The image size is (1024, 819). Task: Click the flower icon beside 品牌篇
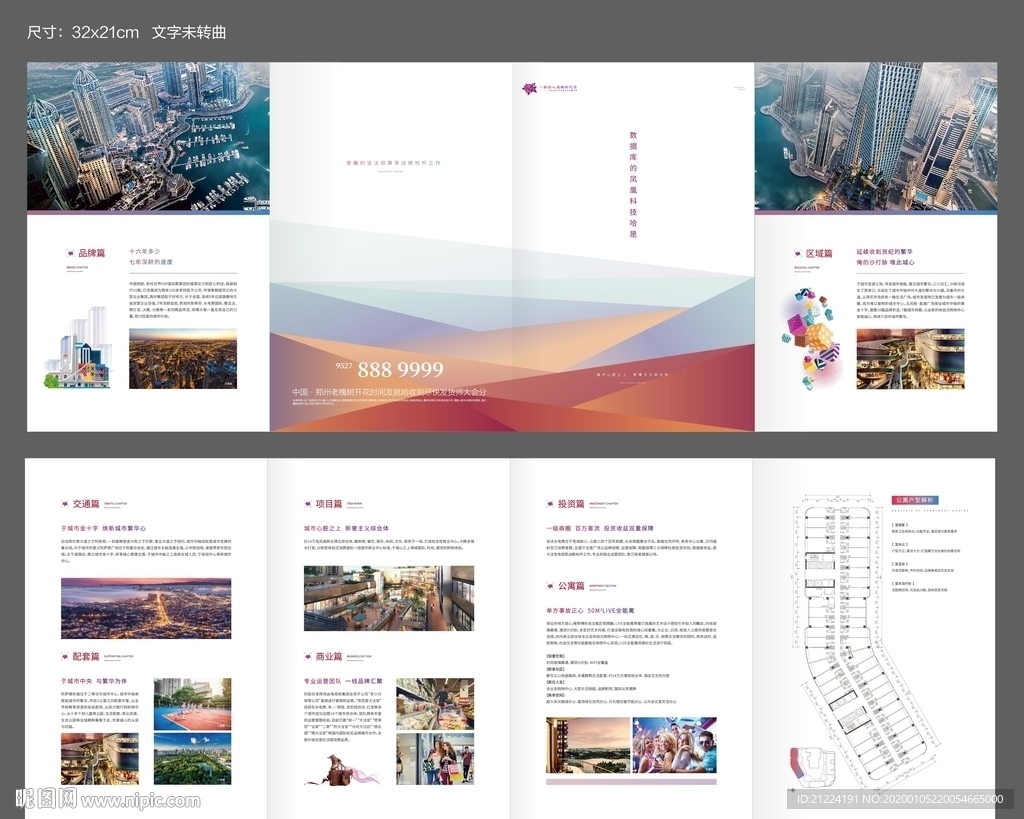pyautogui.click(x=71, y=253)
